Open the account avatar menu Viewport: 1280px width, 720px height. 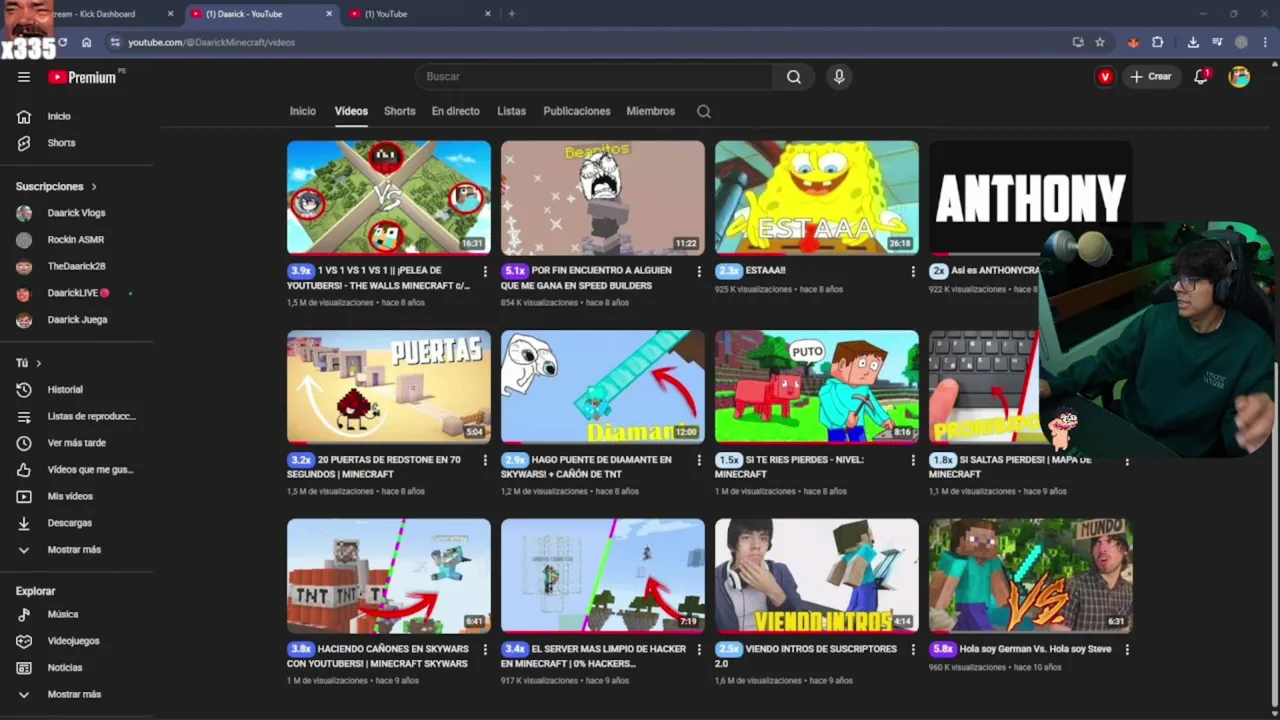[x=1239, y=77]
